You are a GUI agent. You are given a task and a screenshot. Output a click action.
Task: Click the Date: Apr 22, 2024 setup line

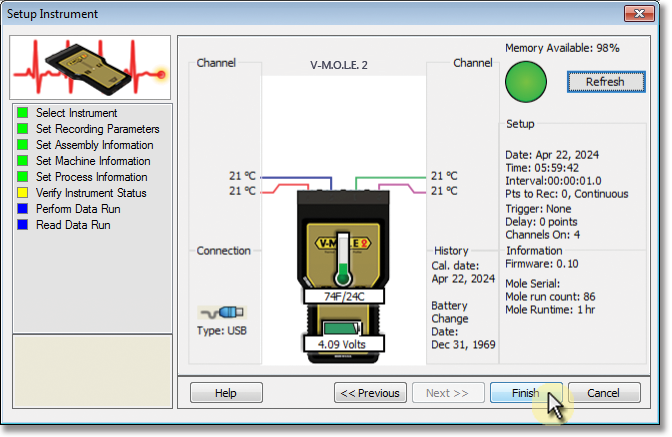coord(552,155)
